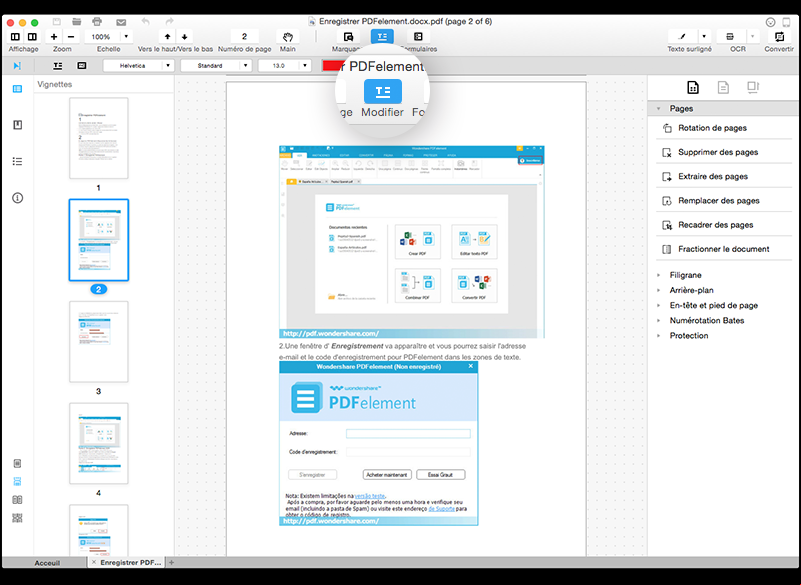Open the Echelle 100% scale dropdown arrow
Viewport: 801px width, 585px height.
(x=126, y=36)
